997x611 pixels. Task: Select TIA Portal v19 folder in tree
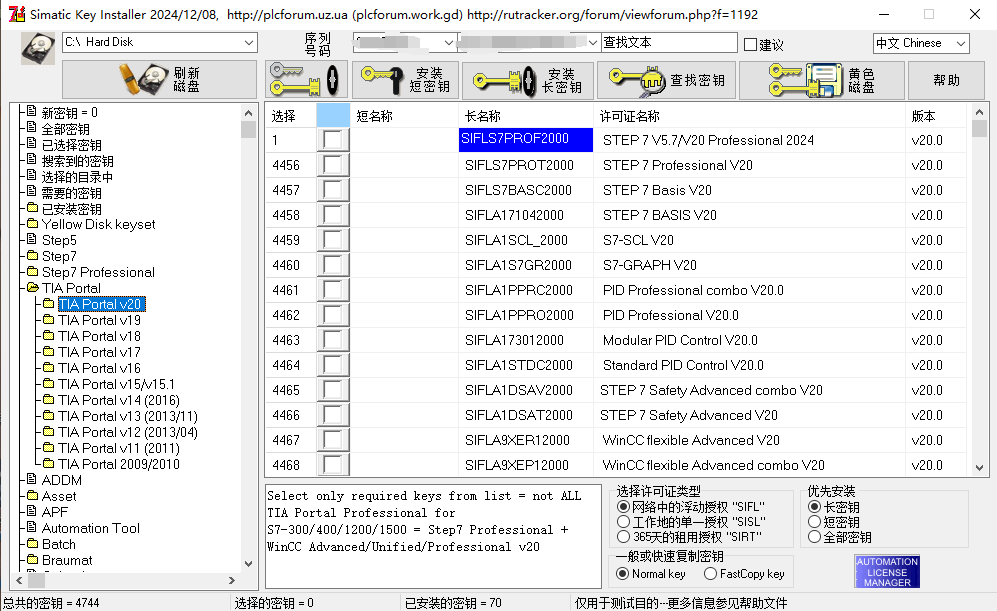(99, 320)
